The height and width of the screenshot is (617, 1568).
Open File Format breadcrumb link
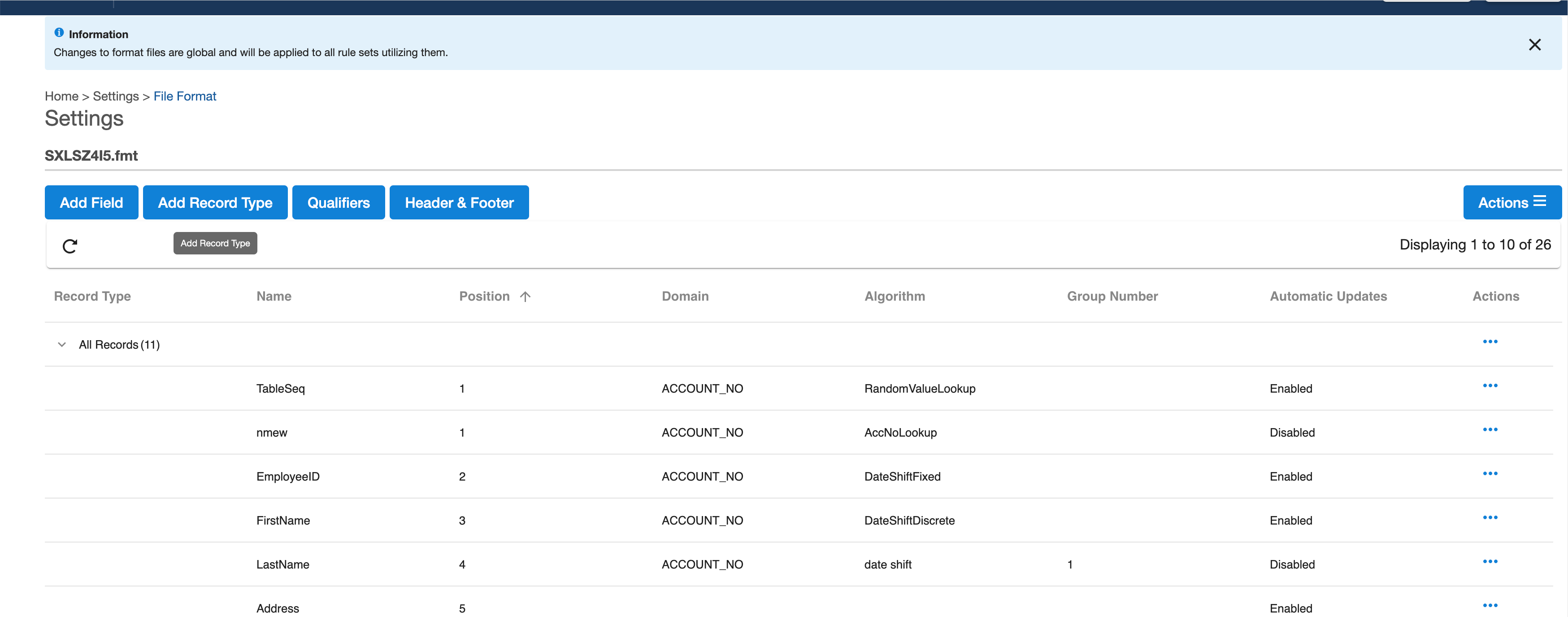click(x=184, y=96)
